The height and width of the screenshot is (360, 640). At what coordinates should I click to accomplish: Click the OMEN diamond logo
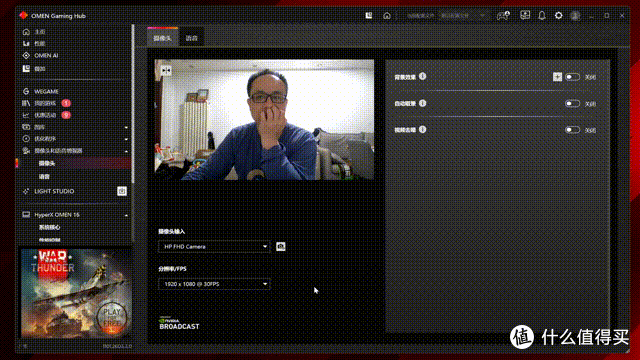23,16
